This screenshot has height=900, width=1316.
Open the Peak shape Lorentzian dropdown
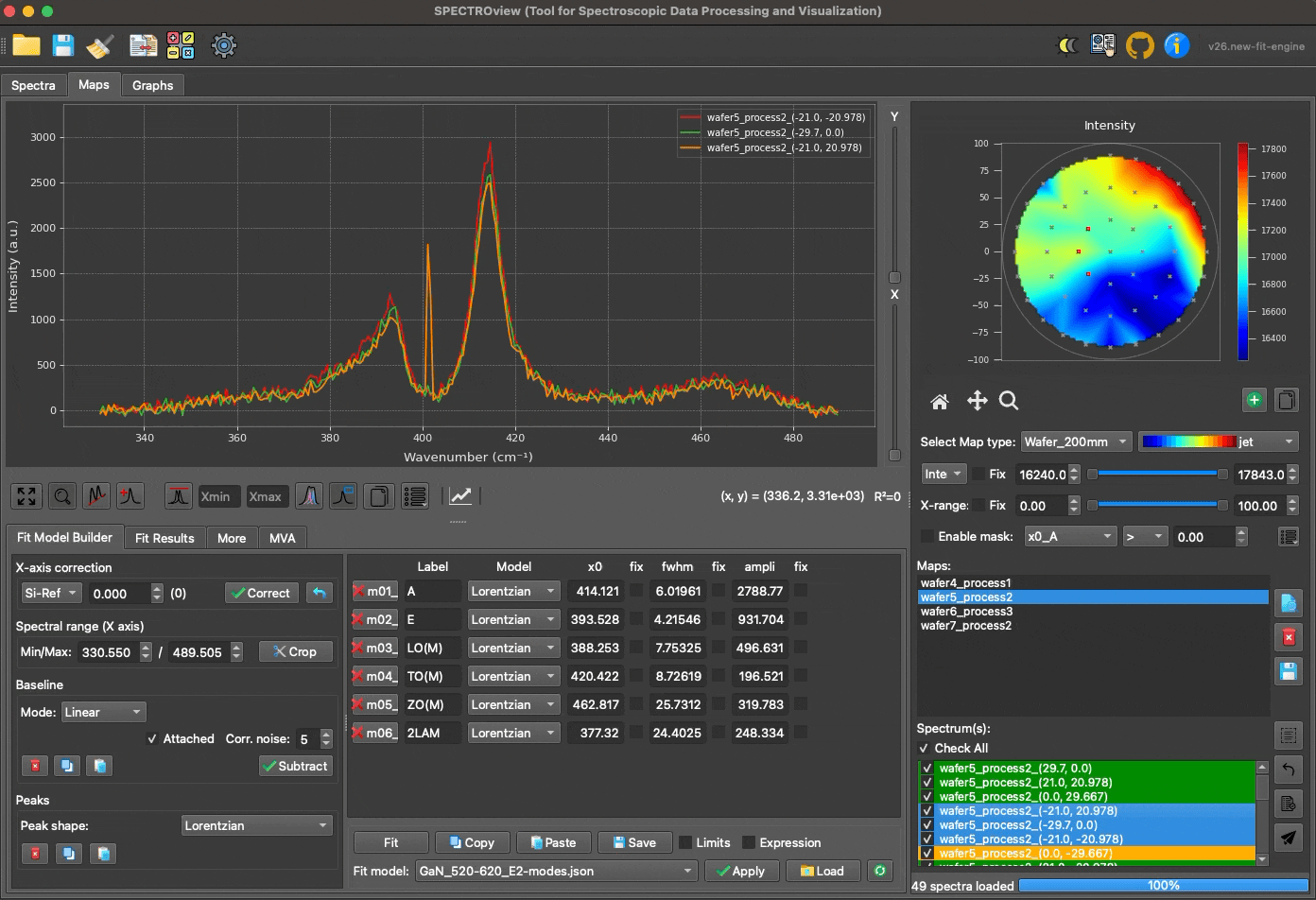coord(257,825)
